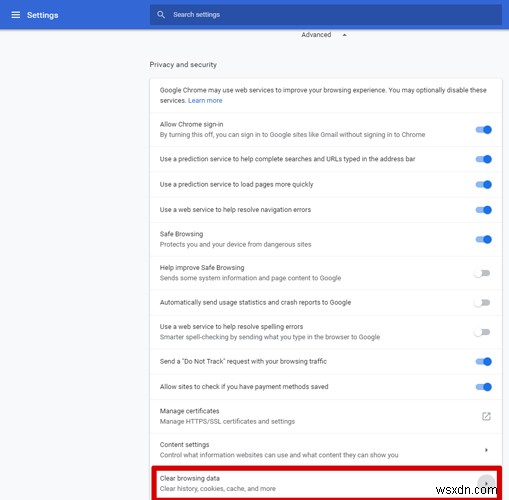Open Manage certificates row
The width and height of the screenshot is (509, 500).
(326, 416)
